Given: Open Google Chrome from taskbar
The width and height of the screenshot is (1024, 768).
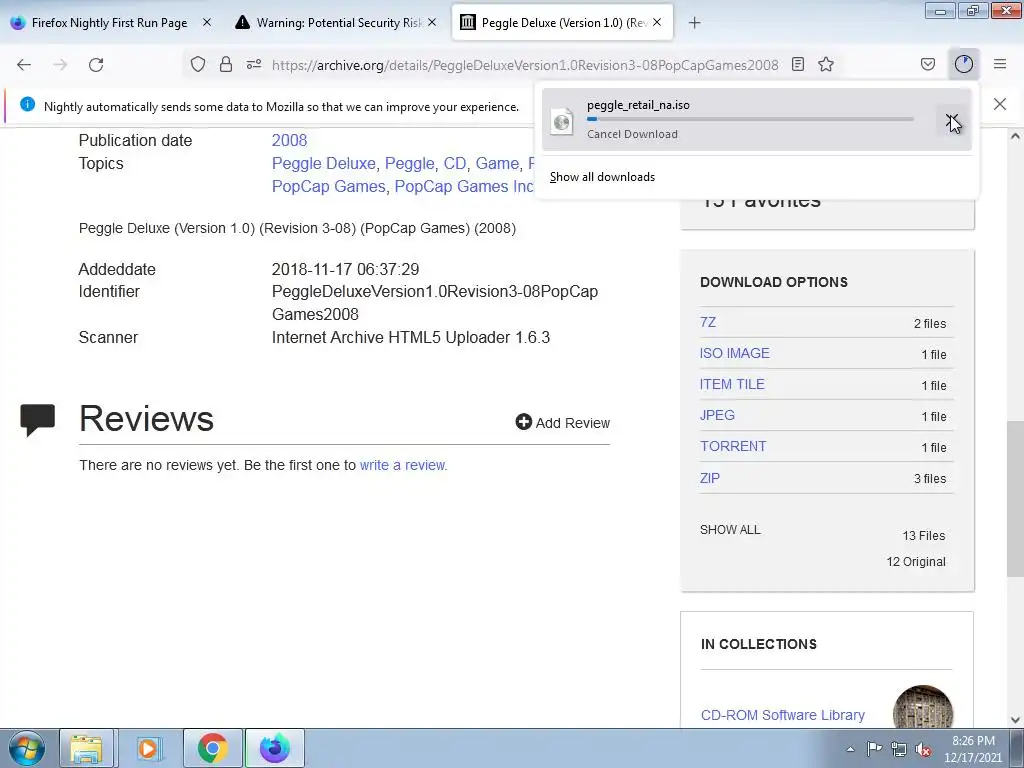Looking at the screenshot, I should [212, 748].
